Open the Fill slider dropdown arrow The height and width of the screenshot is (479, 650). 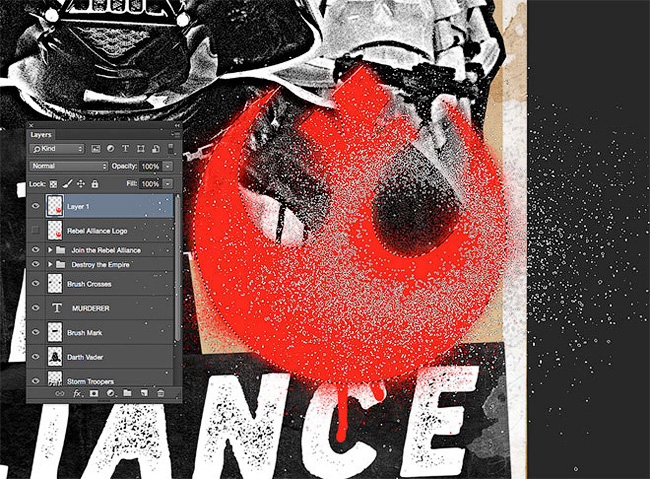(x=167, y=184)
